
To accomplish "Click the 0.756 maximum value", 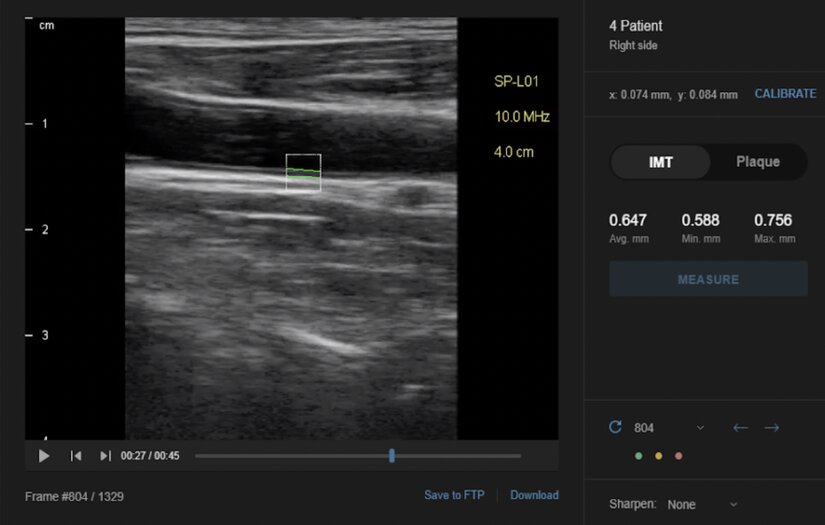I will tap(773, 220).
